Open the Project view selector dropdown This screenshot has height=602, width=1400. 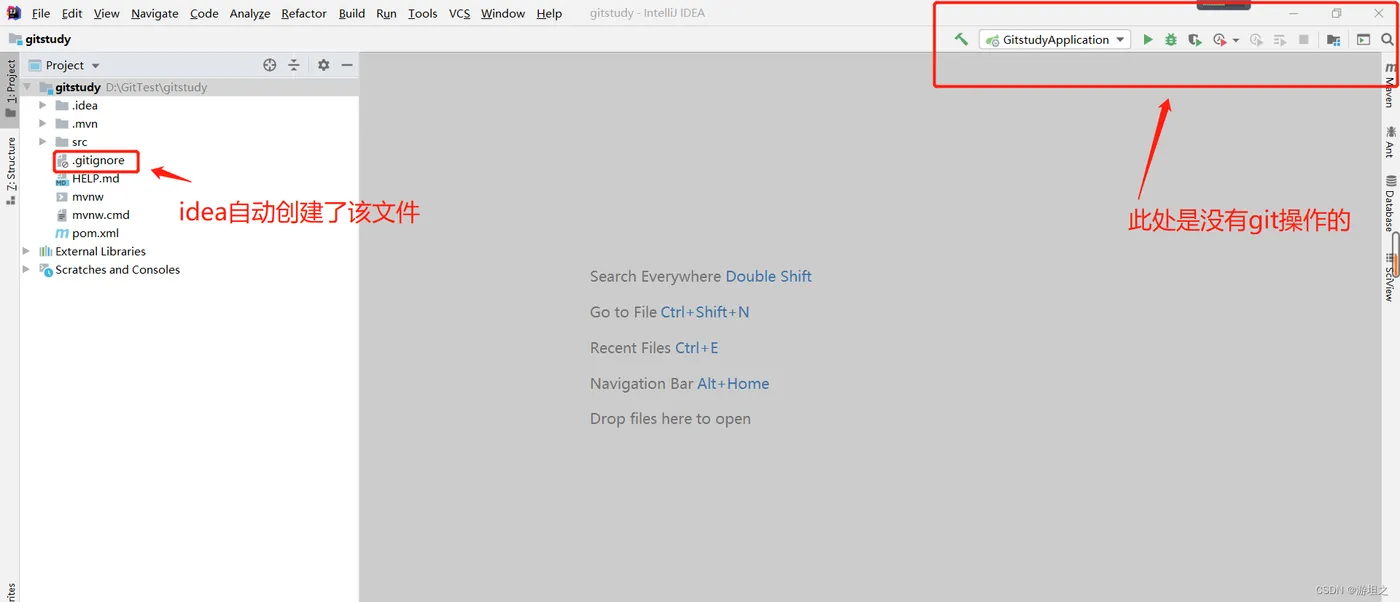tap(66, 65)
